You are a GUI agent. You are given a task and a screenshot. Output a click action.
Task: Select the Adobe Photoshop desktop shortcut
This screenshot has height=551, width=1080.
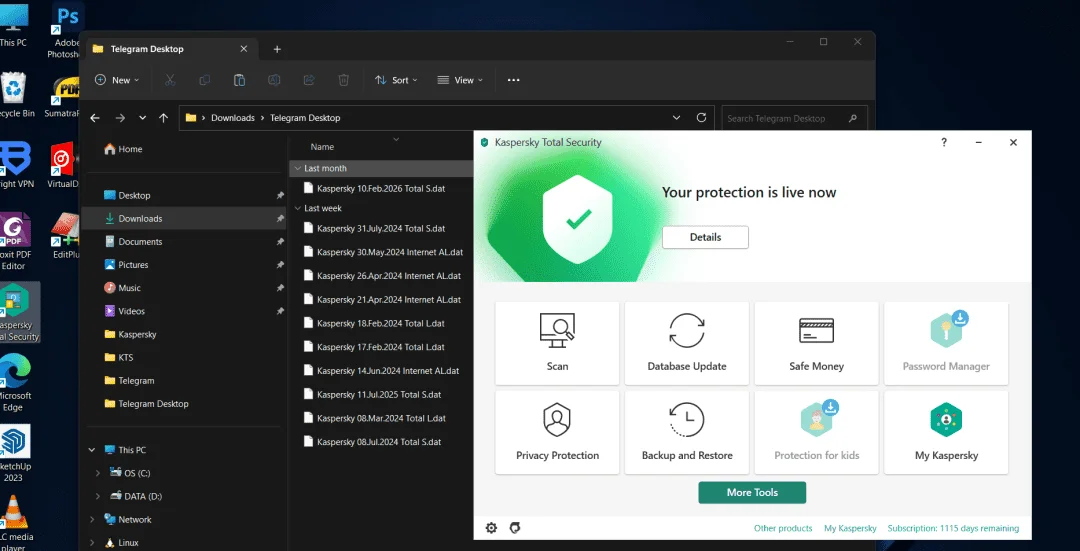(x=67, y=31)
